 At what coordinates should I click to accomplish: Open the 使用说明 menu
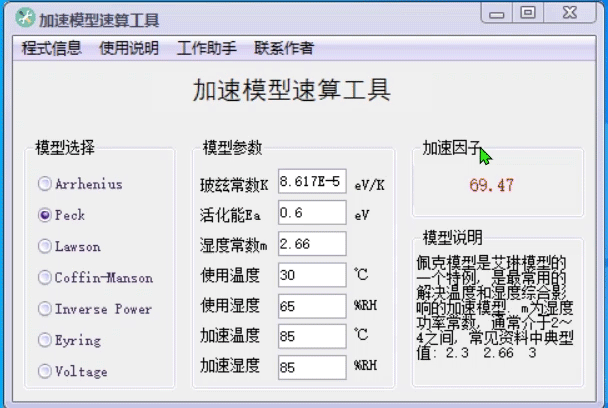coord(129,48)
